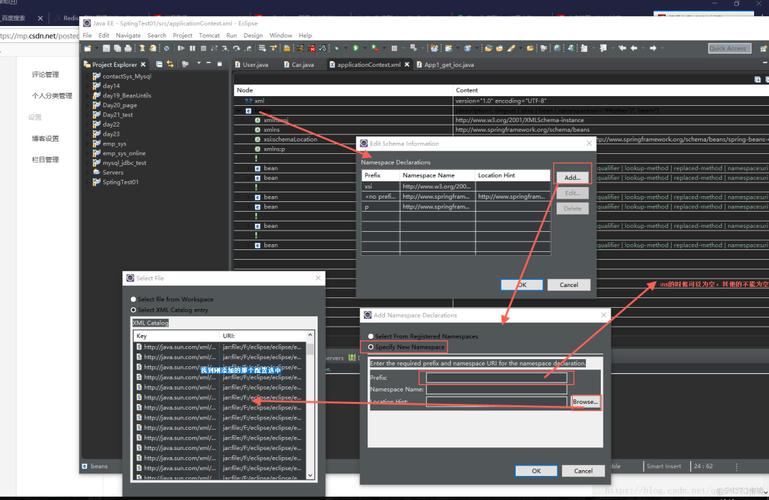769x500 pixels.
Task: Switch to the Car.java editor tab
Action: point(302,64)
